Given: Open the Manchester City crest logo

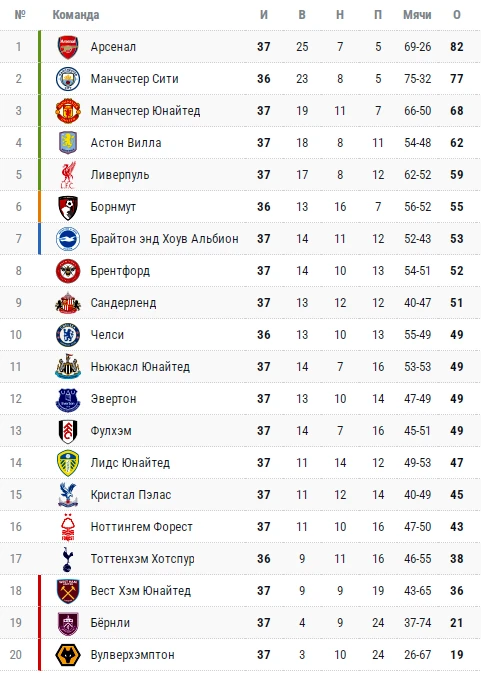Looking at the screenshot, I should (x=68, y=79).
